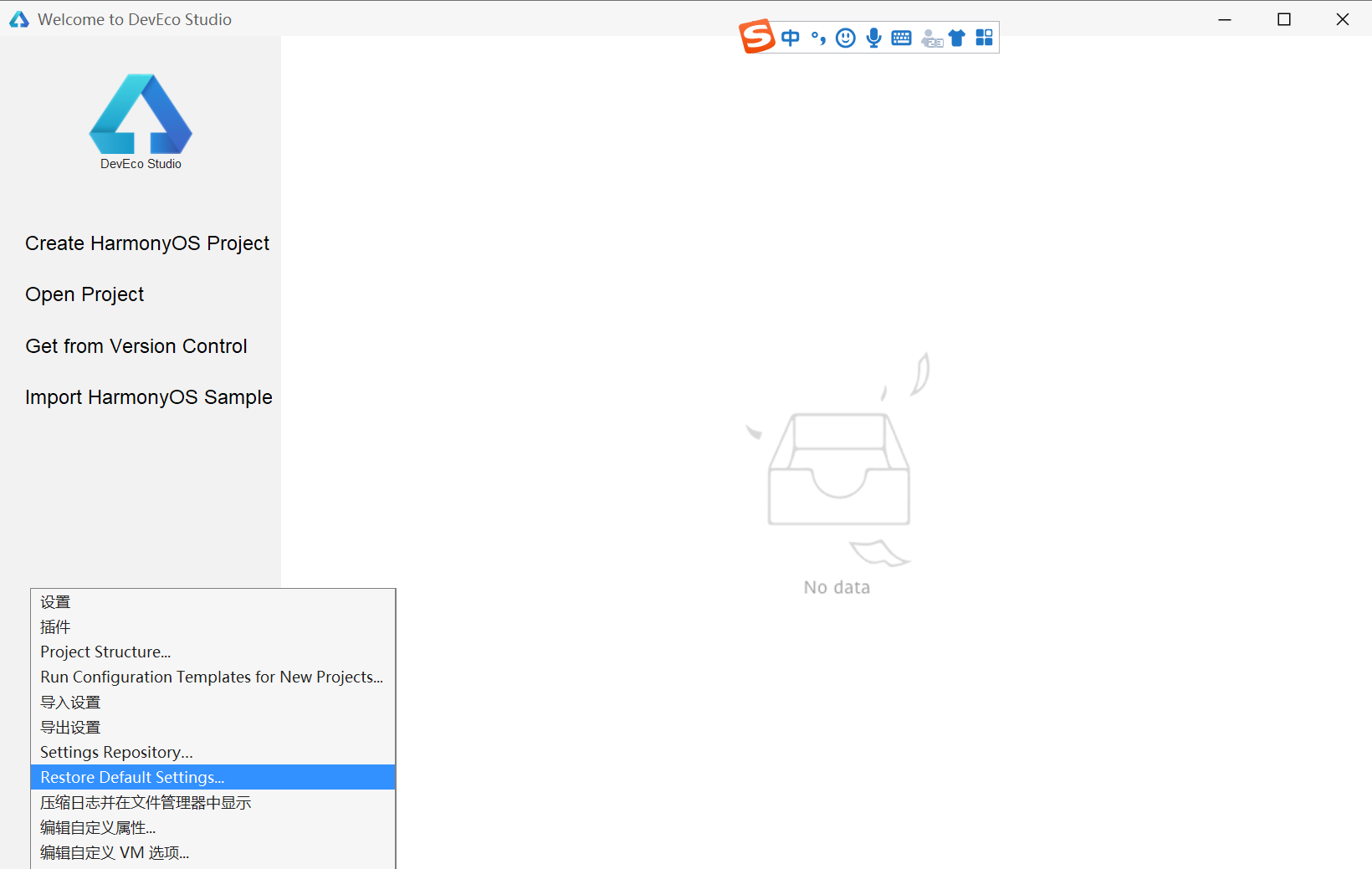Open Sogou account login icon
The image size is (1372, 869).
coord(931,38)
